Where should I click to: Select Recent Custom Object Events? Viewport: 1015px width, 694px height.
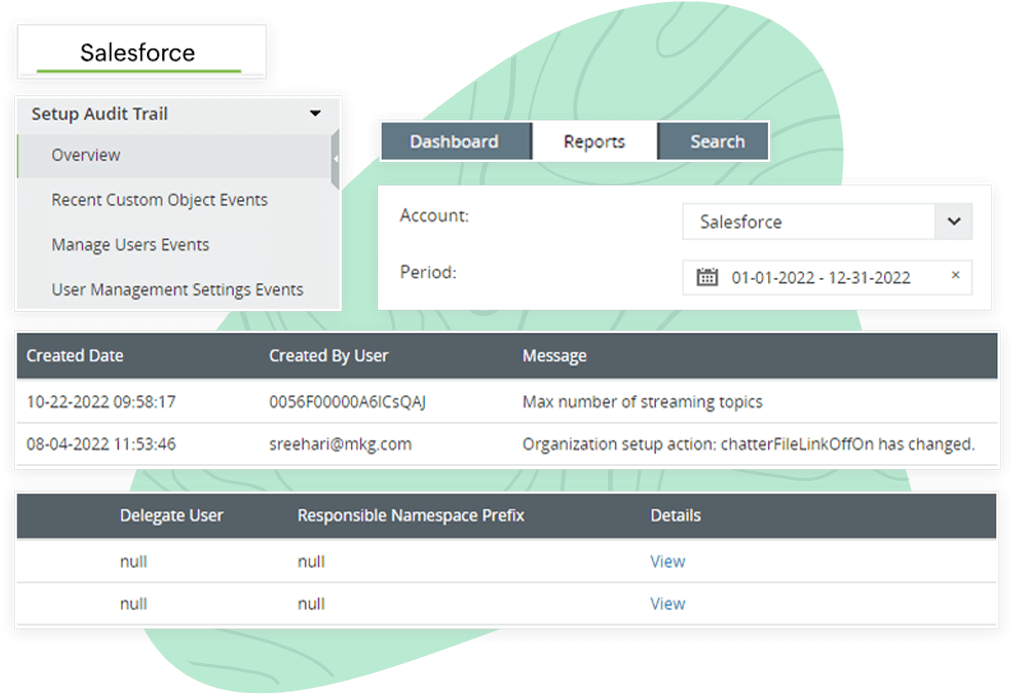click(x=159, y=200)
